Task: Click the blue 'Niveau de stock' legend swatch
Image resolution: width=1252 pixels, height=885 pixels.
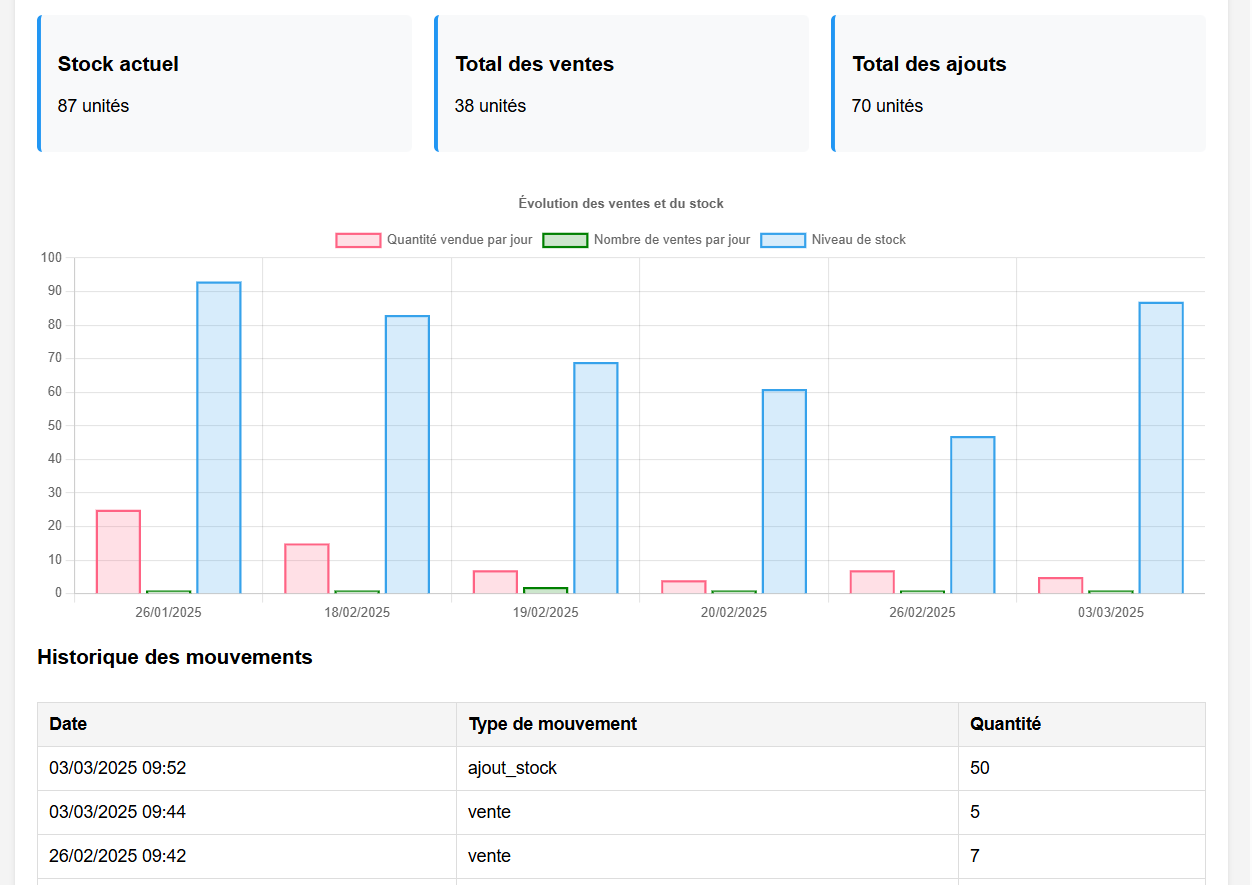Action: 783,240
